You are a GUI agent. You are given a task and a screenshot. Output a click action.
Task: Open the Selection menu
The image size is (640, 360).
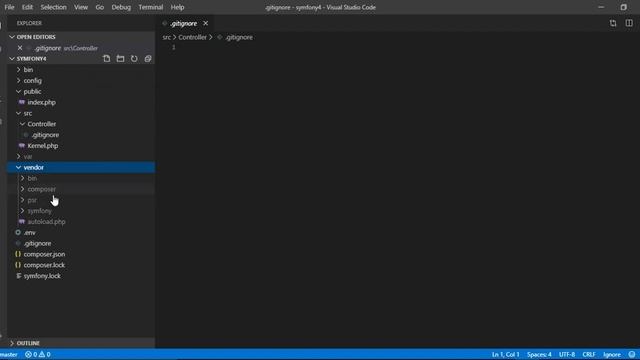tap(53, 7)
